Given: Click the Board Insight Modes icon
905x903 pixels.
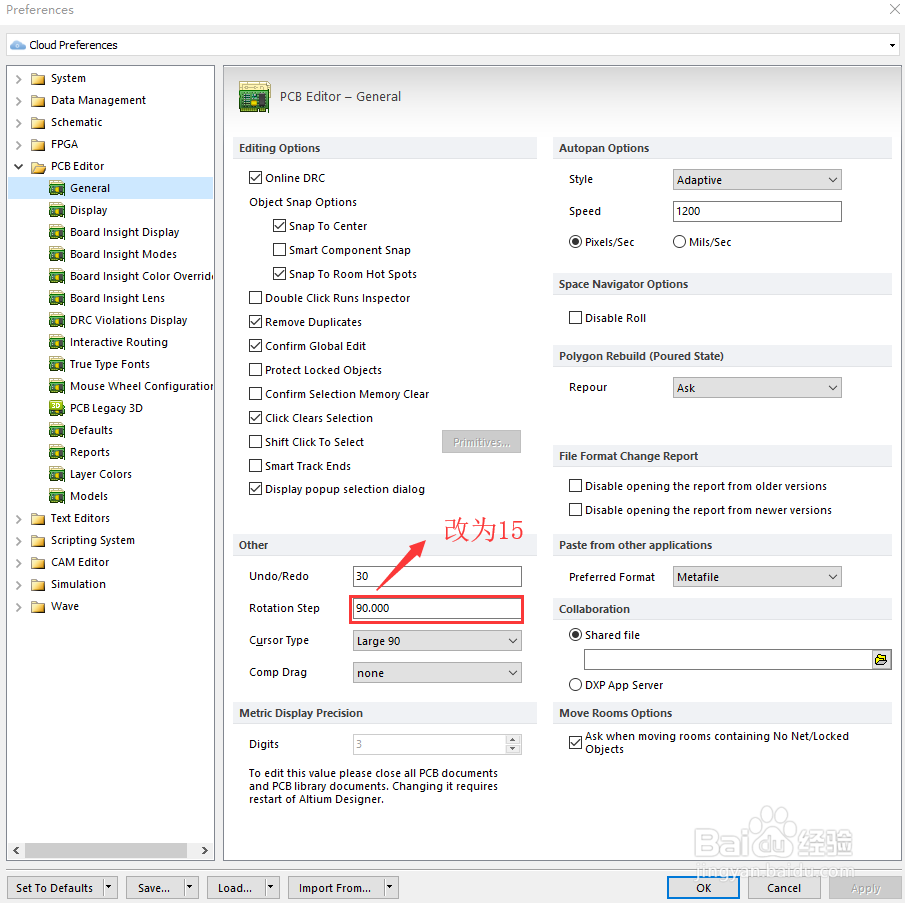Looking at the screenshot, I should [x=57, y=254].
